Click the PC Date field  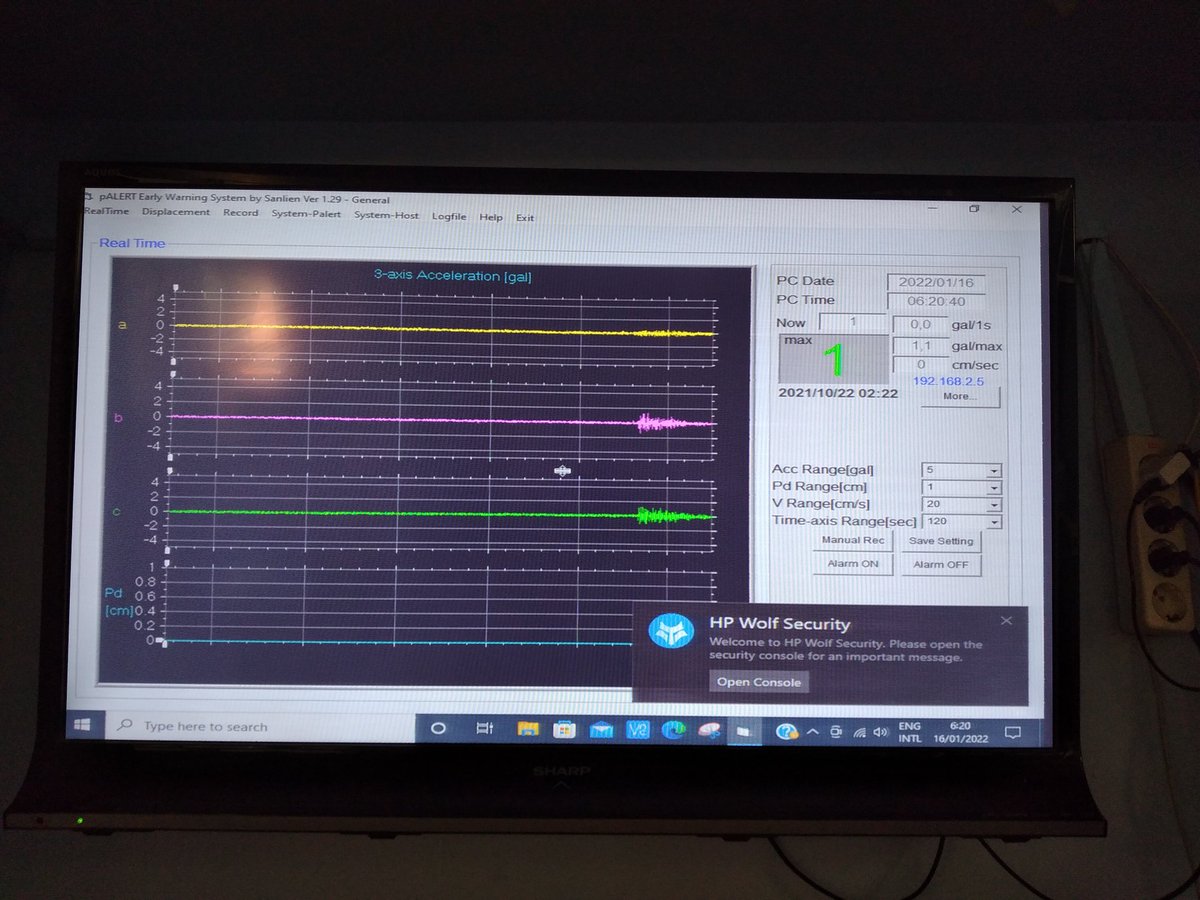click(x=935, y=282)
